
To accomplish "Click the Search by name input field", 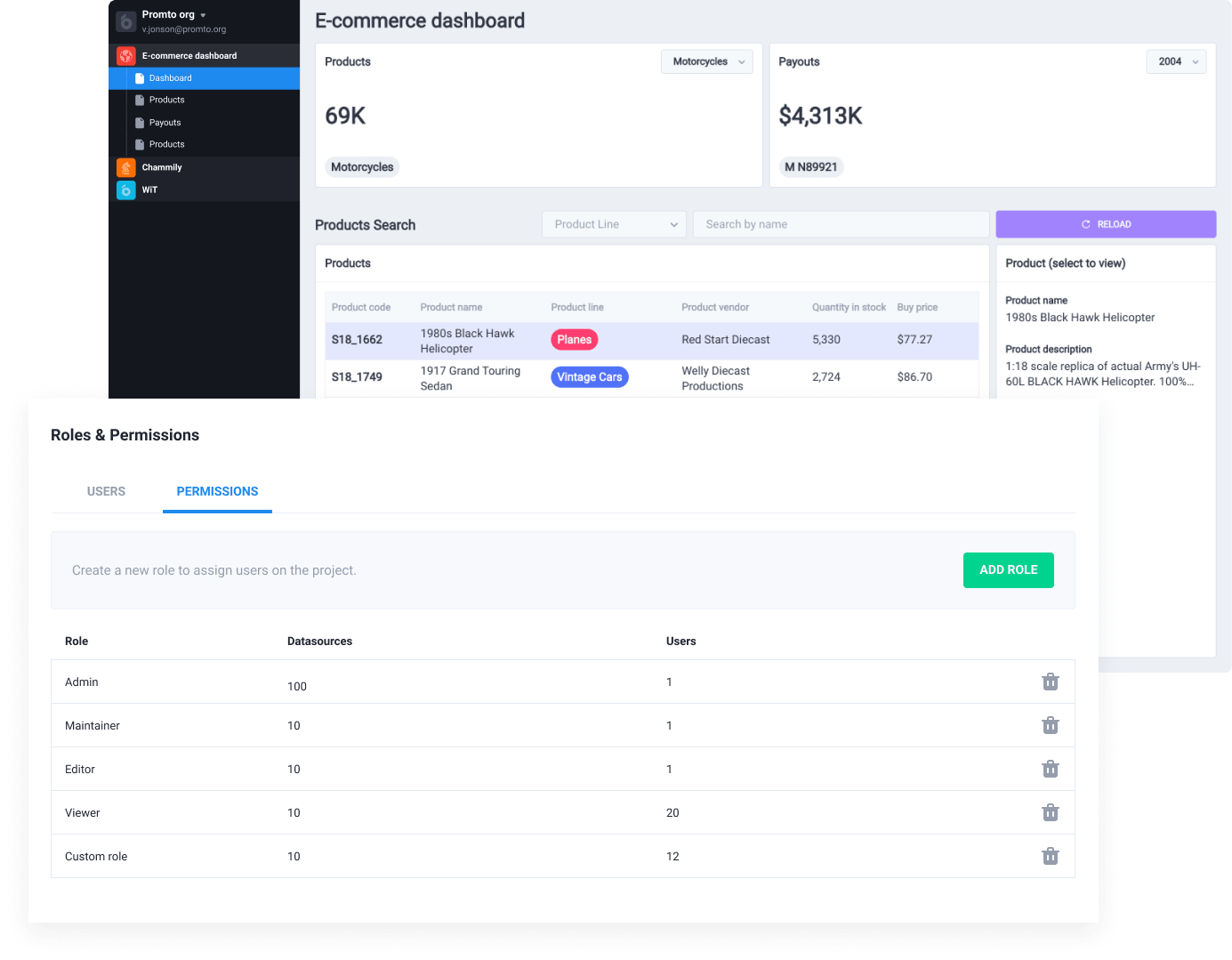I will pos(841,224).
